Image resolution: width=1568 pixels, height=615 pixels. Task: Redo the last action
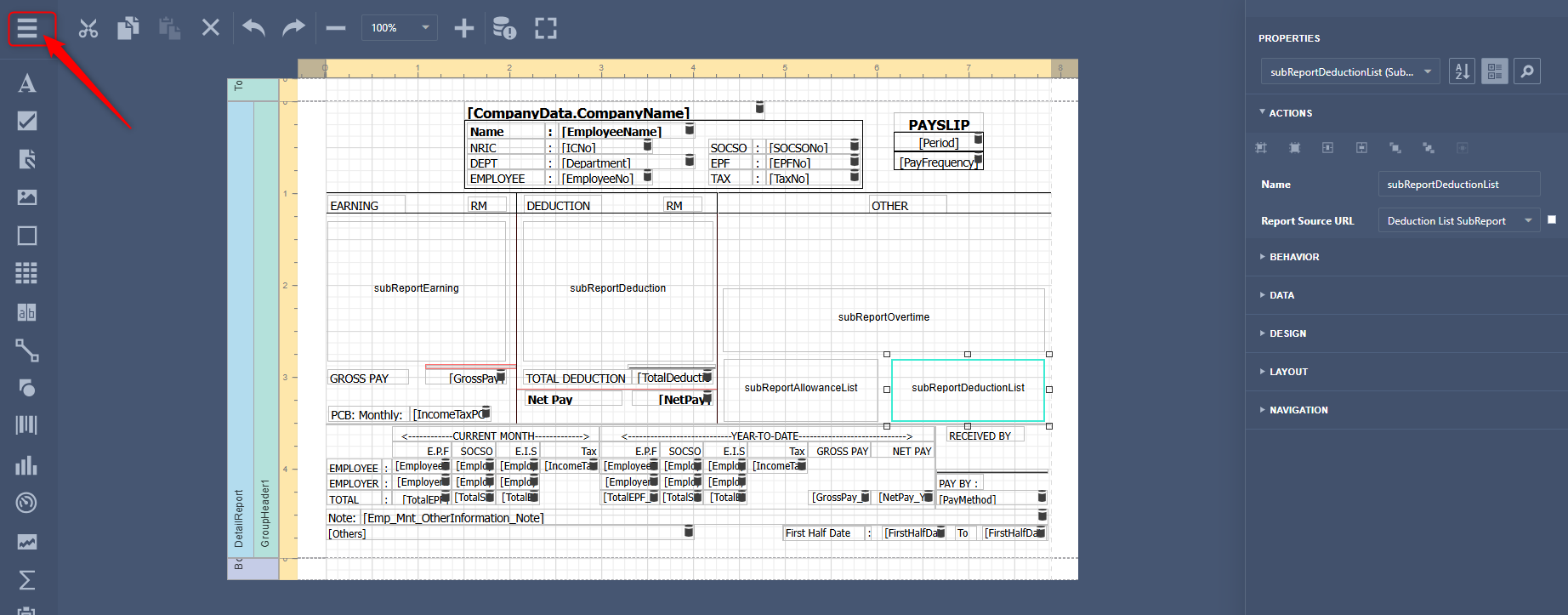coord(293,28)
